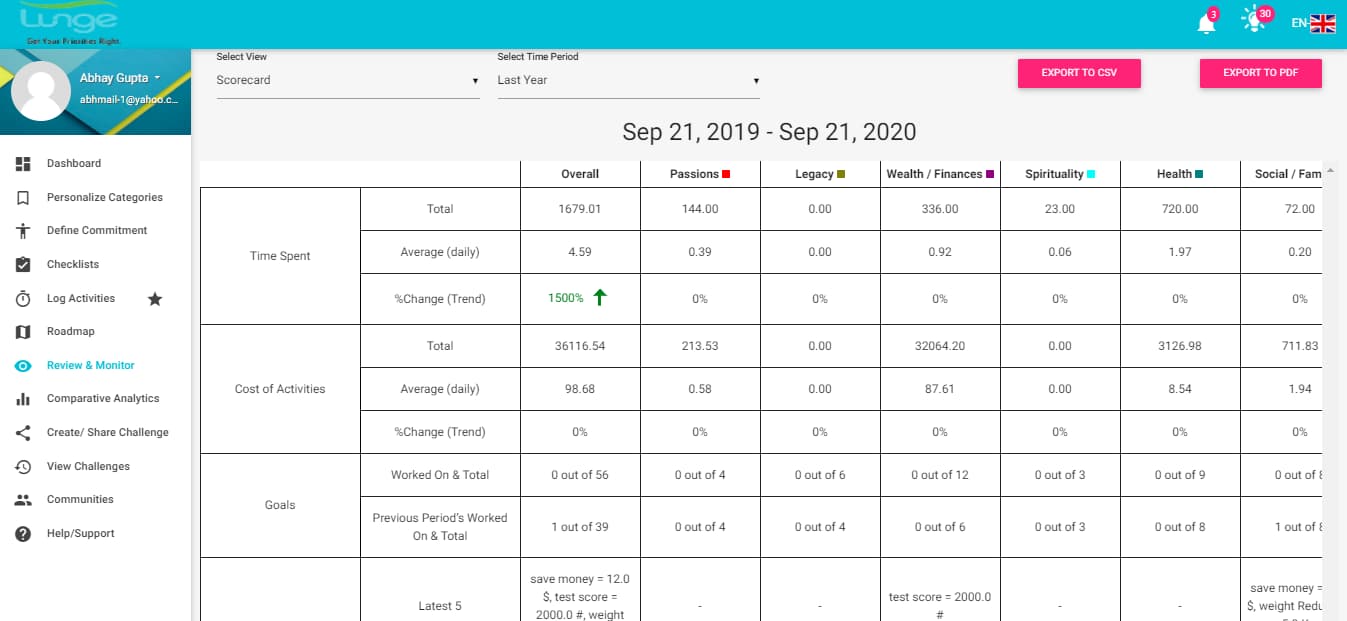The width and height of the screenshot is (1347, 621).
Task: Click the 1500% trend value
Action: click(565, 298)
